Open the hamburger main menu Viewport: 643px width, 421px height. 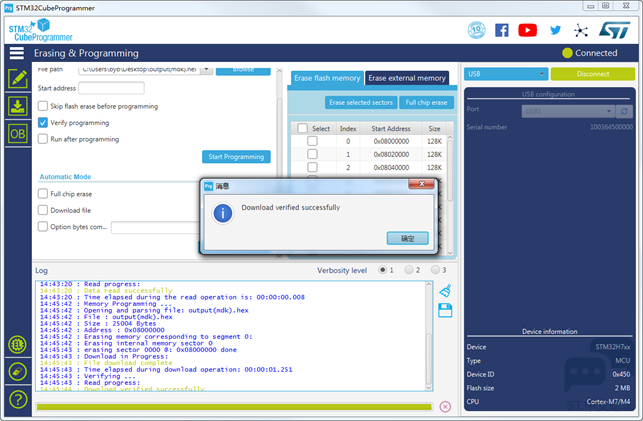17,53
